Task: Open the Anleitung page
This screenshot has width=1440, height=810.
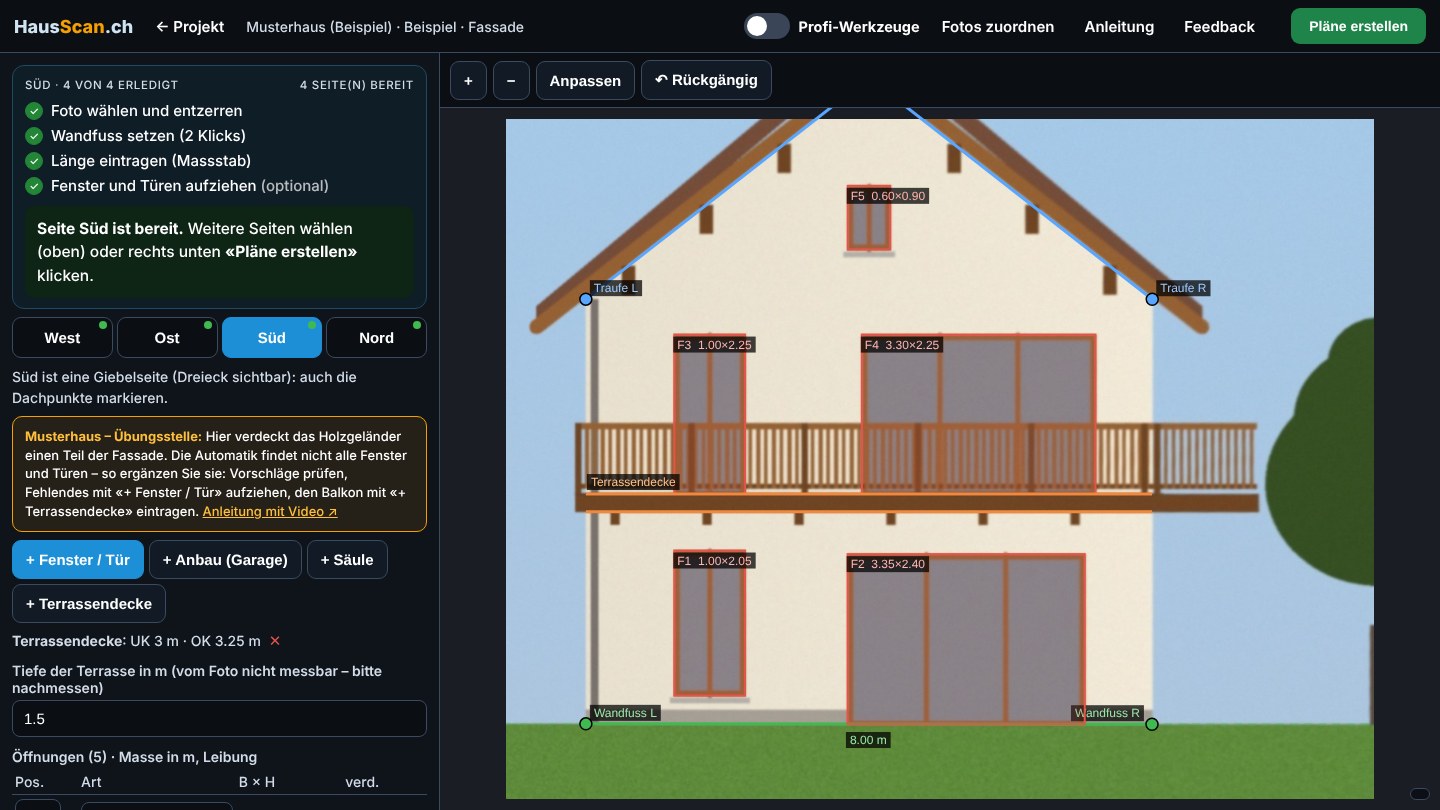Action: click(1119, 27)
